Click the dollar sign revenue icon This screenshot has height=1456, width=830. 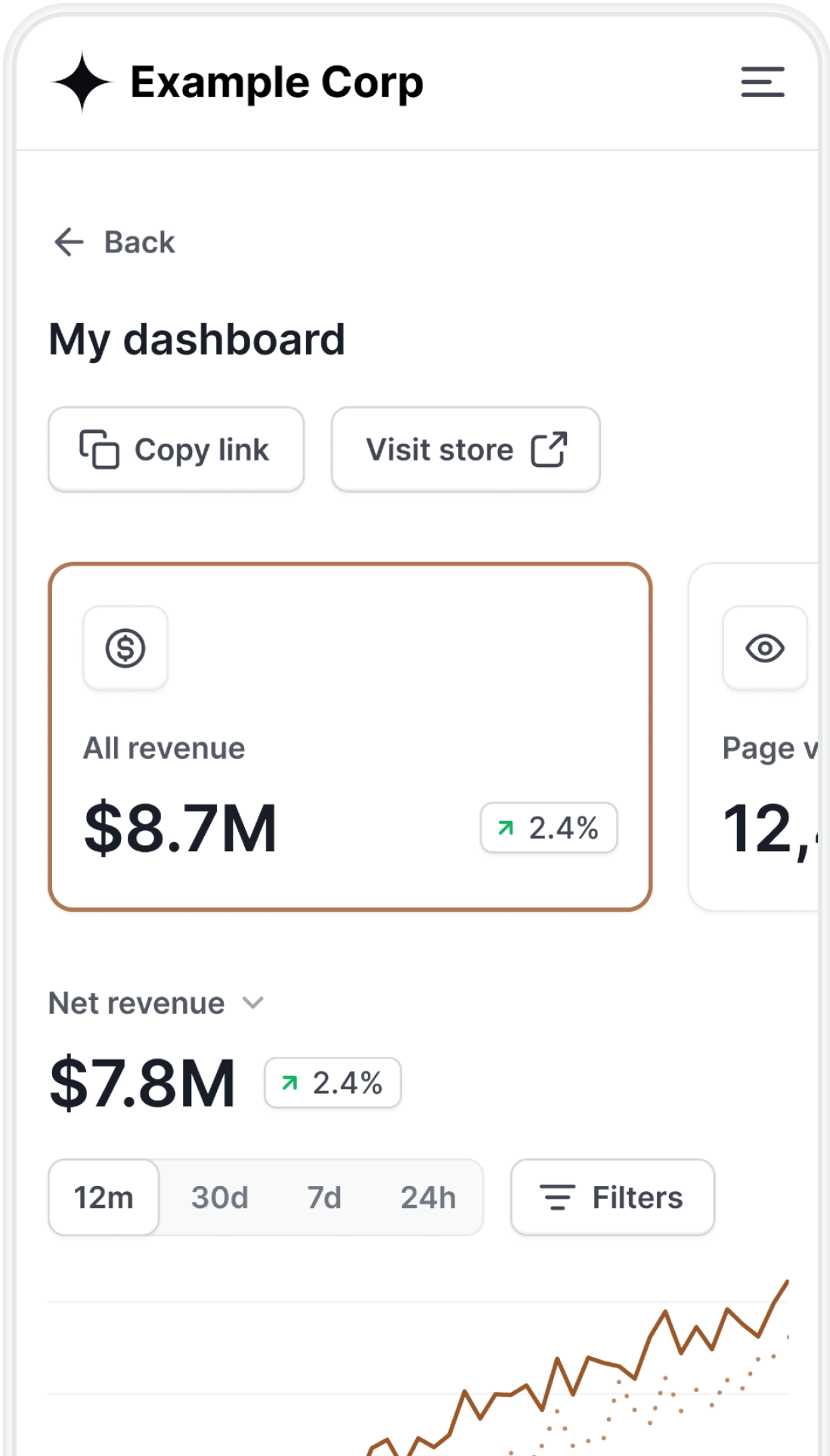(x=125, y=648)
